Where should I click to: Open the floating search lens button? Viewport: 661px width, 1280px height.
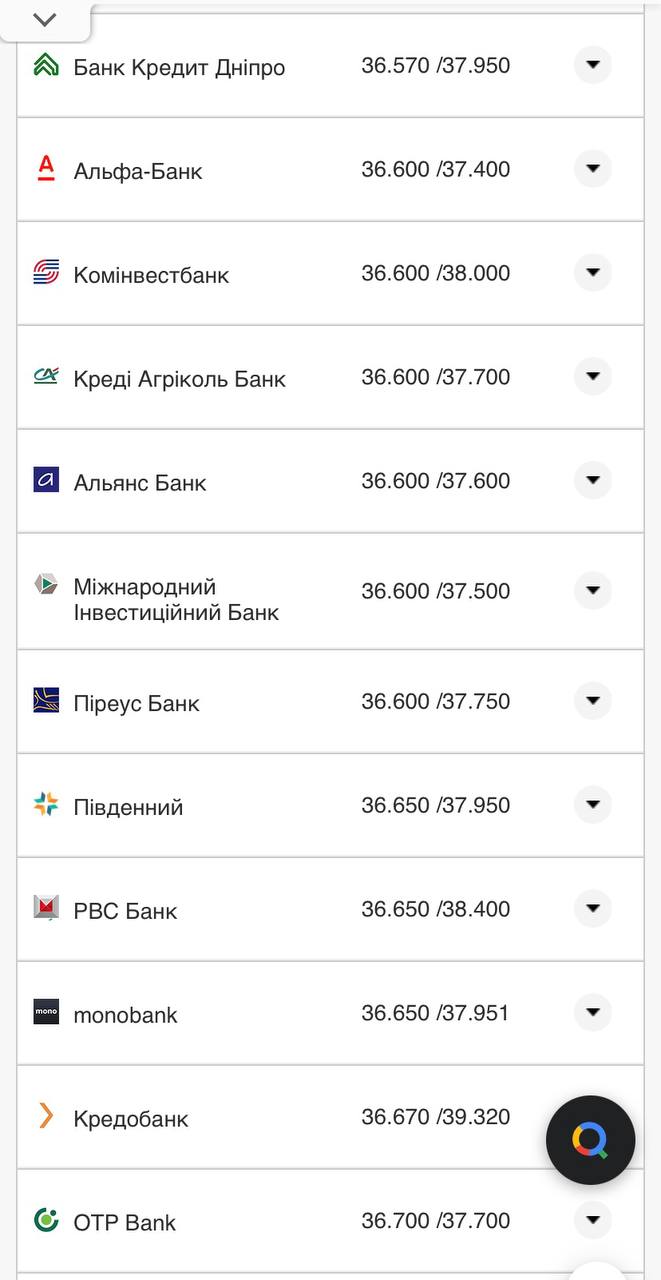[x=590, y=1139]
